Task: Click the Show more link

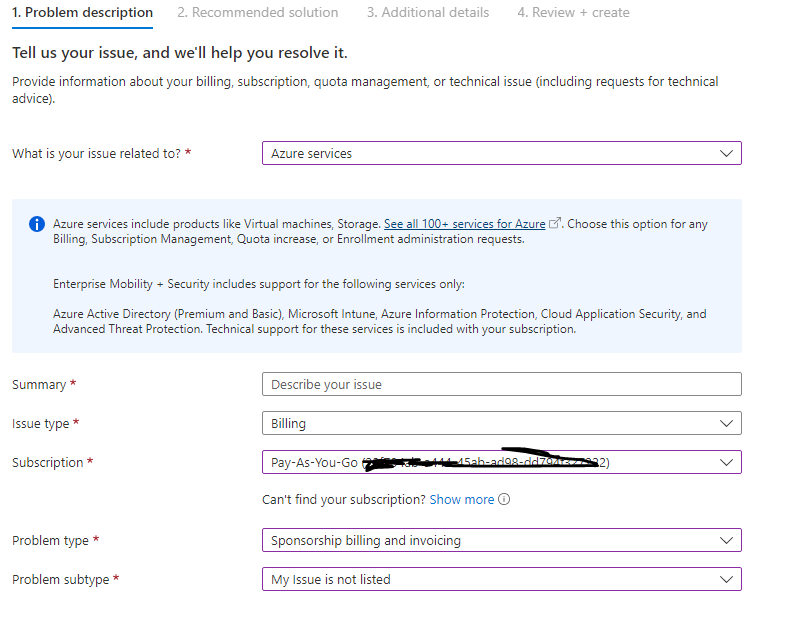Action: pyautogui.click(x=462, y=500)
